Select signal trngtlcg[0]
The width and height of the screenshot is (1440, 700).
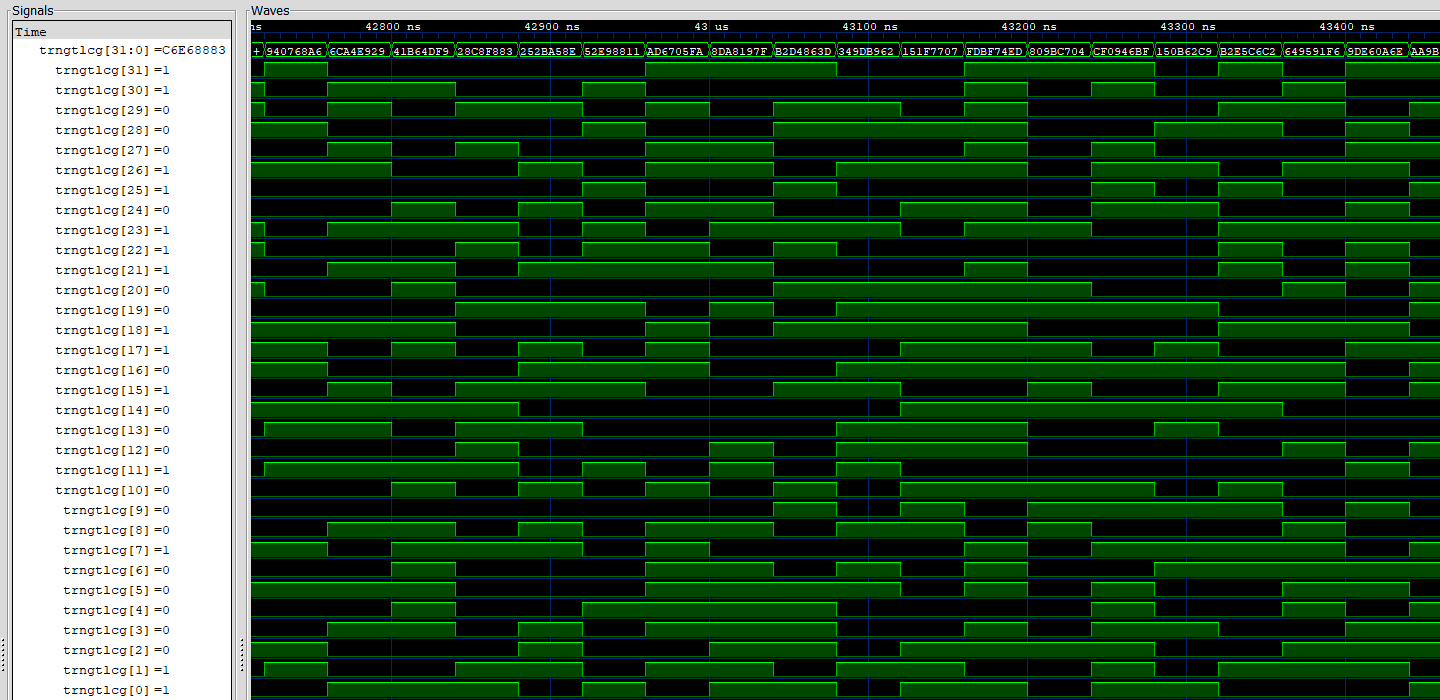116,690
